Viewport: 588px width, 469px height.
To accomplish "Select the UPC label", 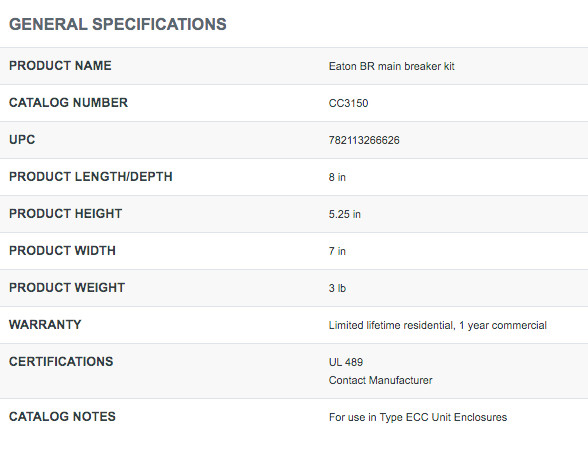I will (x=22, y=140).
